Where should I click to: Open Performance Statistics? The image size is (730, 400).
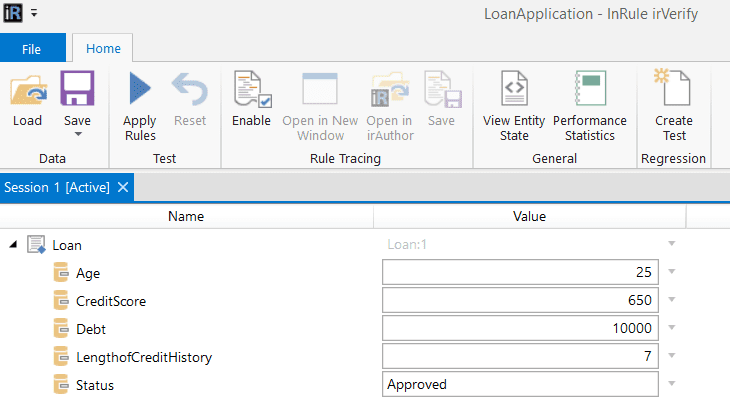click(x=589, y=90)
